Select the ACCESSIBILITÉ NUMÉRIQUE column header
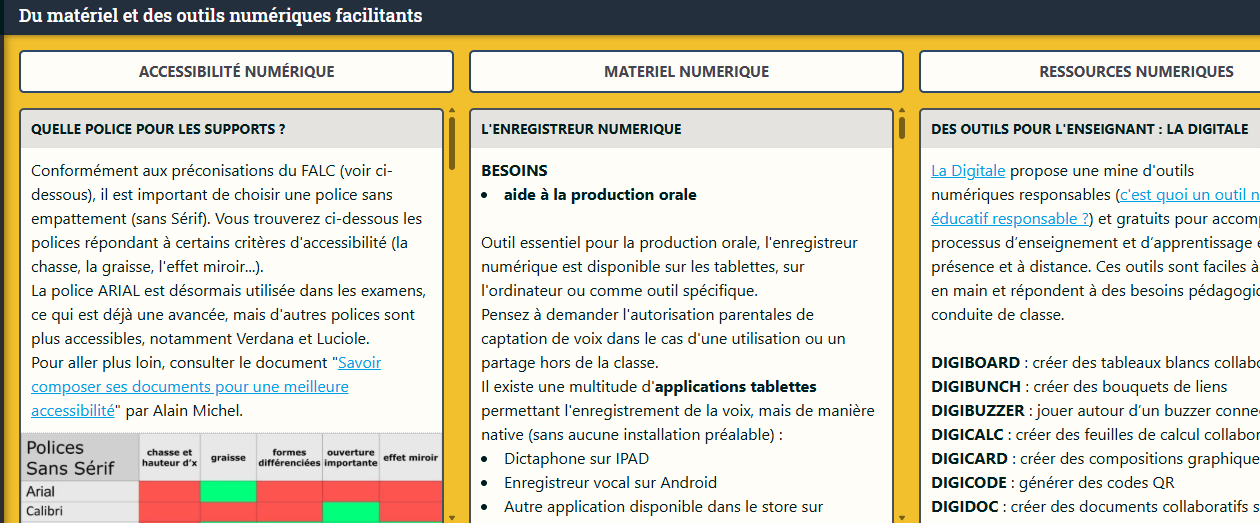 tap(236, 72)
